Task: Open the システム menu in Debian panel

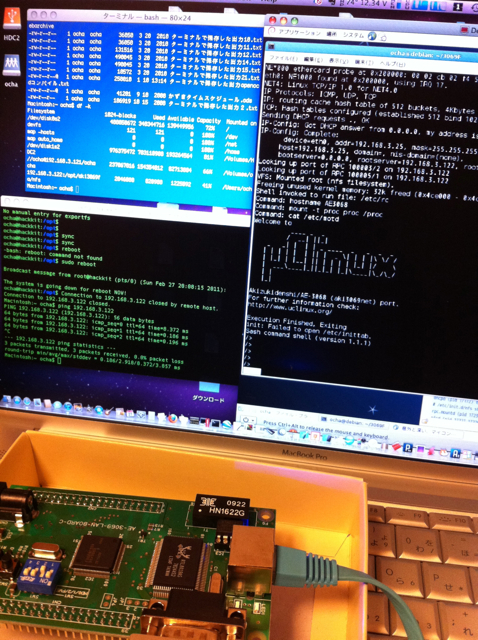Action: click(353, 35)
